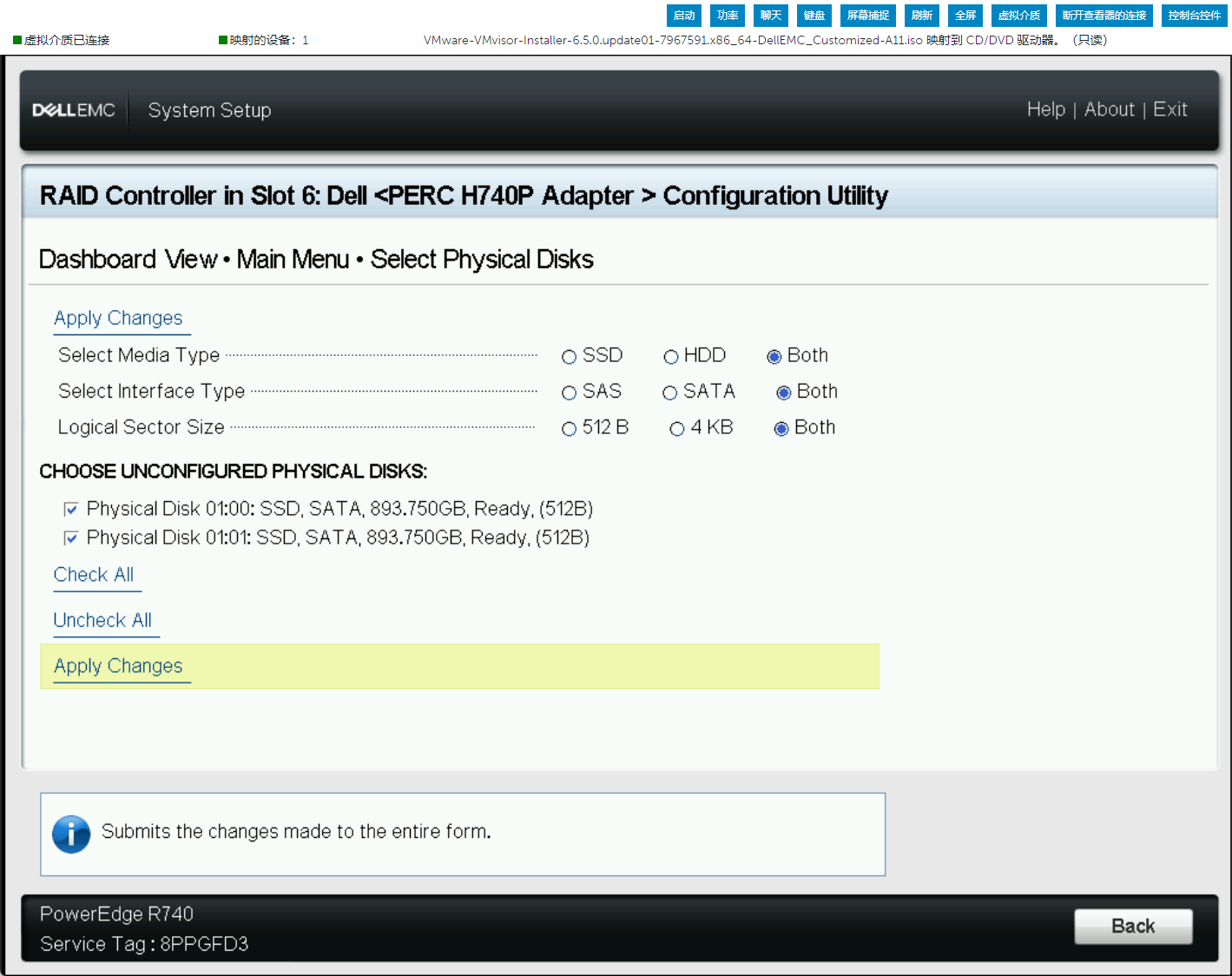Screen dimensions: 1232x976
Task: Select Both for Select Media Type
Action: point(774,357)
